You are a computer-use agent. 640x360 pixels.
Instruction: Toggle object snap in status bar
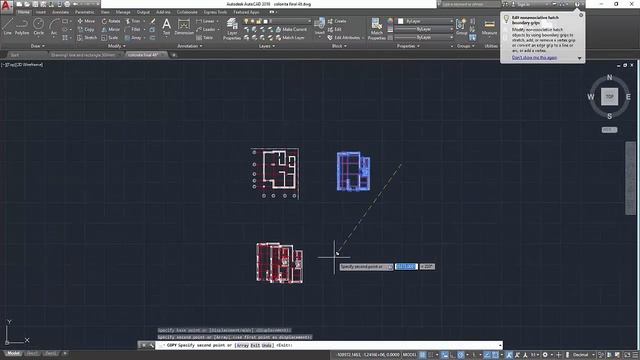(495, 355)
